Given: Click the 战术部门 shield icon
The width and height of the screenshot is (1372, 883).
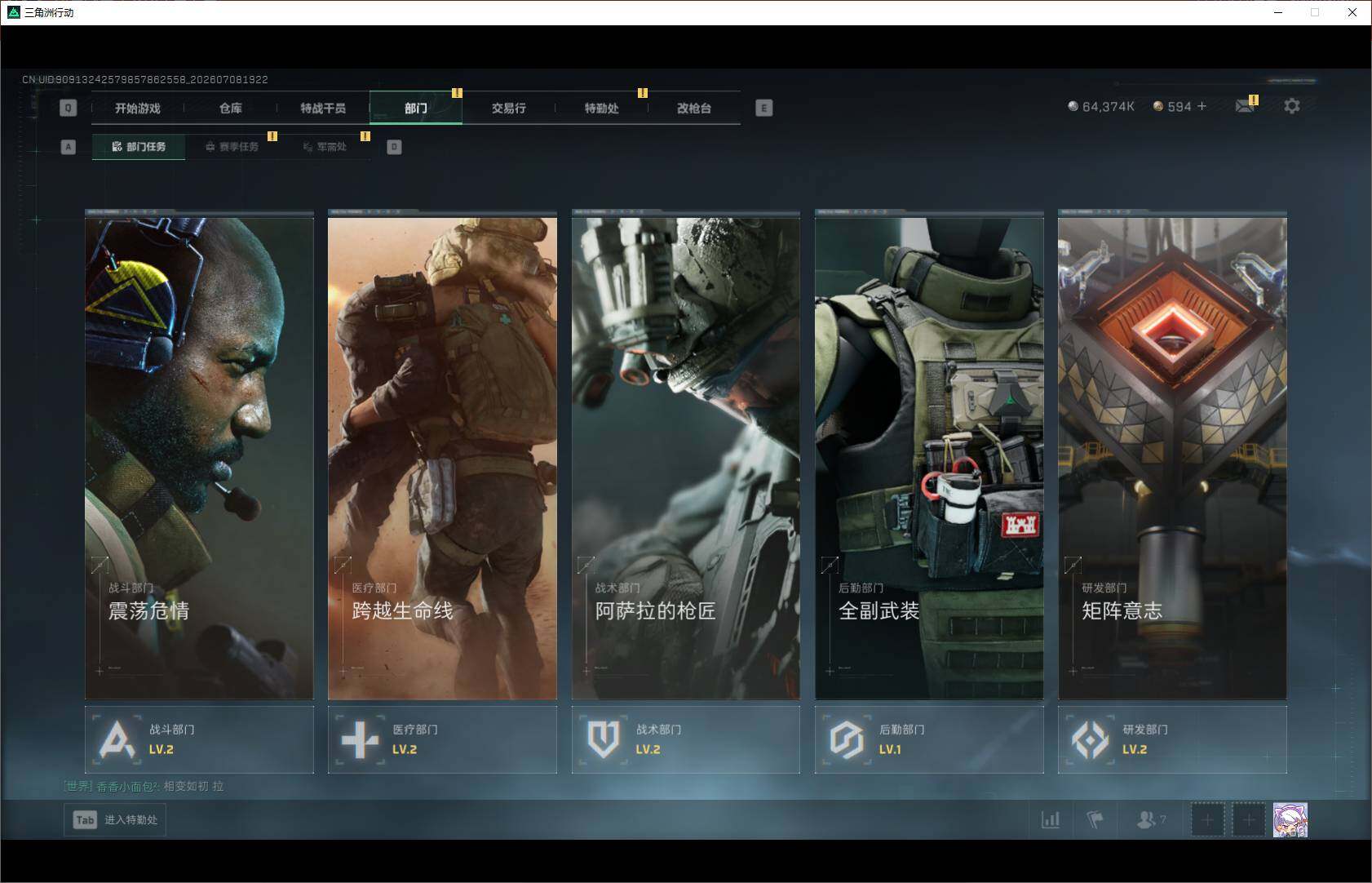Looking at the screenshot, I should pos(604,739).
